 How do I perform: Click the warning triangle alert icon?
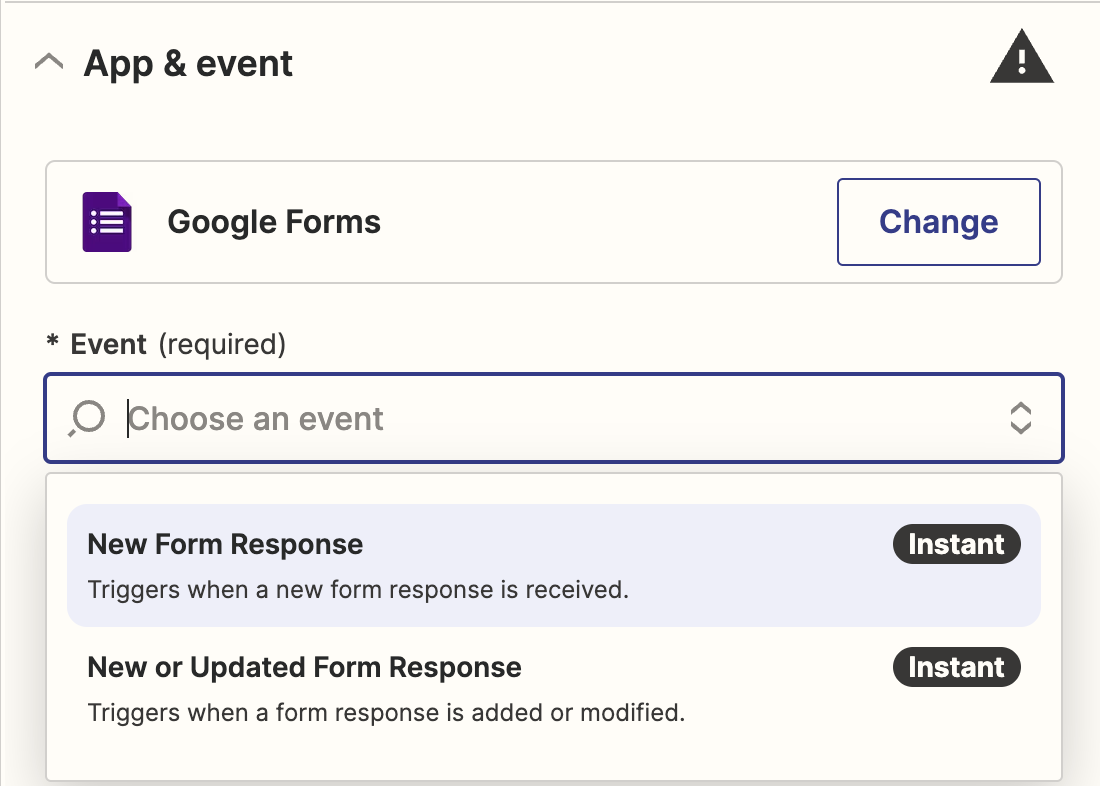(1021, 57)
